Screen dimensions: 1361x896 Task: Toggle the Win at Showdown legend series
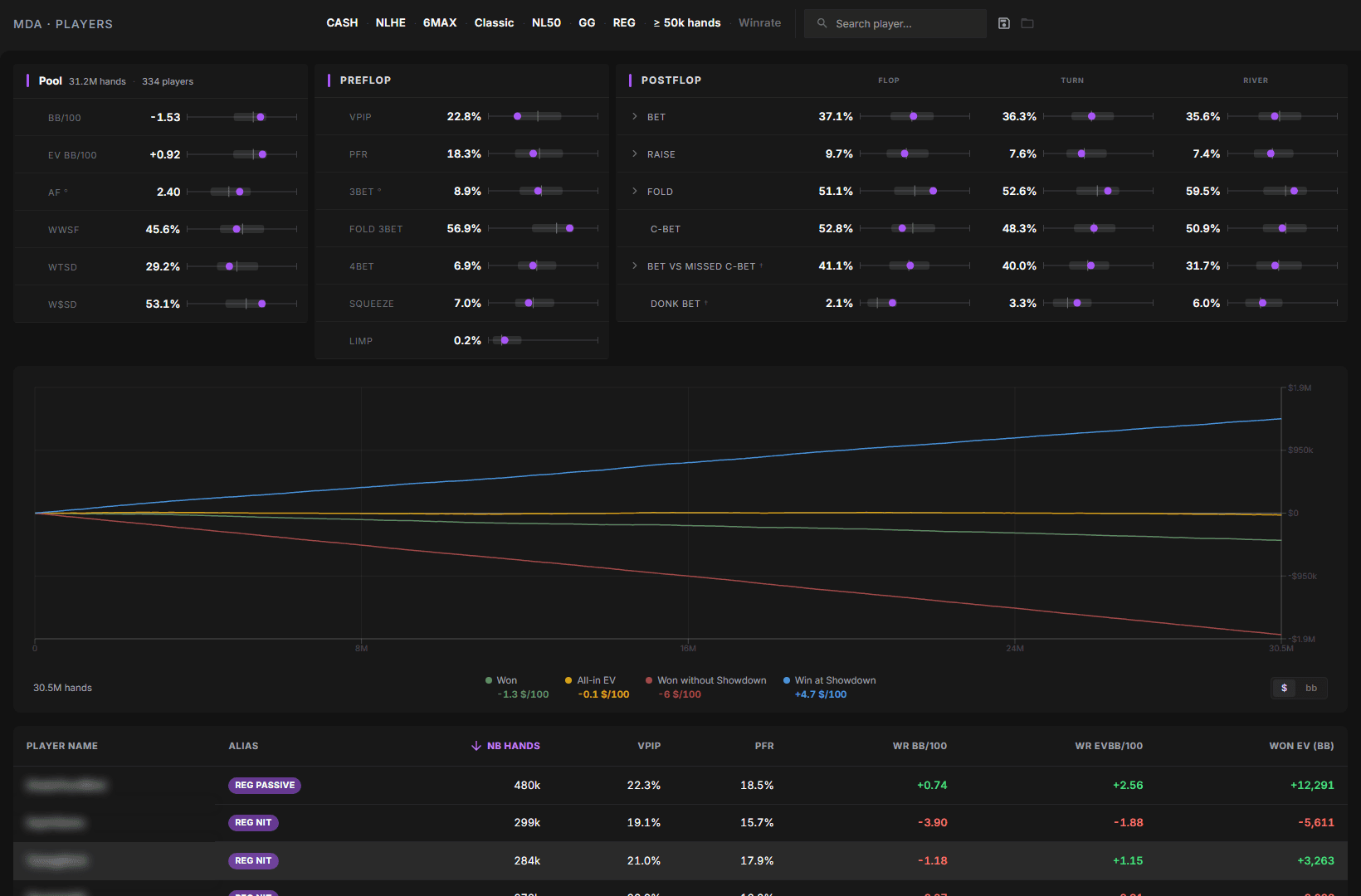830,680
